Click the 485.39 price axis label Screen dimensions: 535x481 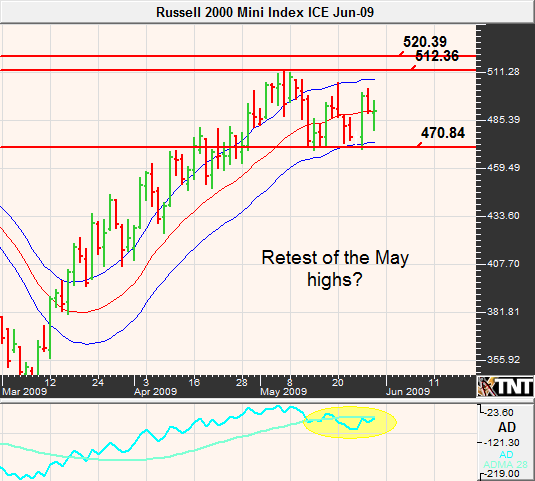pyautogui.click(x=503, y=120)
